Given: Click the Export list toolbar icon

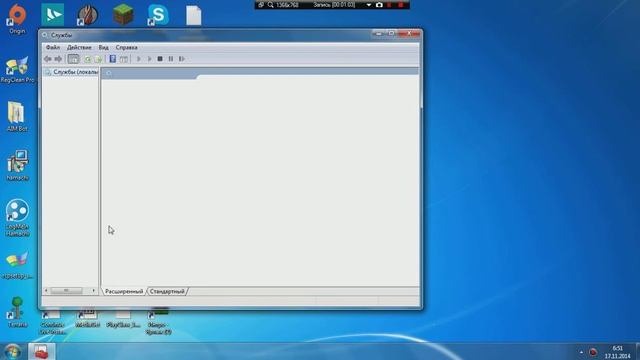Looking at the screenshot, I should coord(98,59).
